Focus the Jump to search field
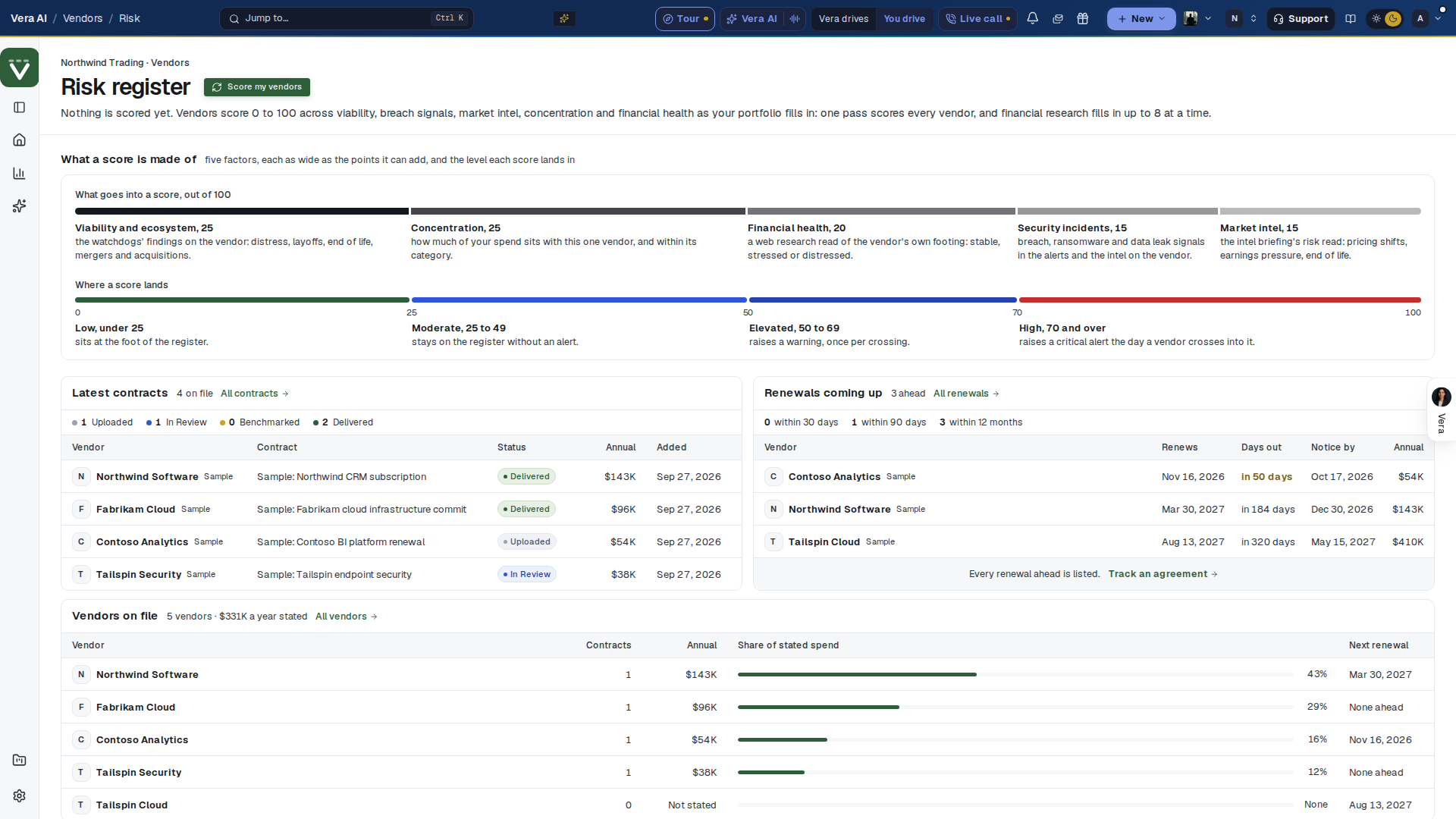Viewport: 1456px width, 819px height. tap(347, 18)
